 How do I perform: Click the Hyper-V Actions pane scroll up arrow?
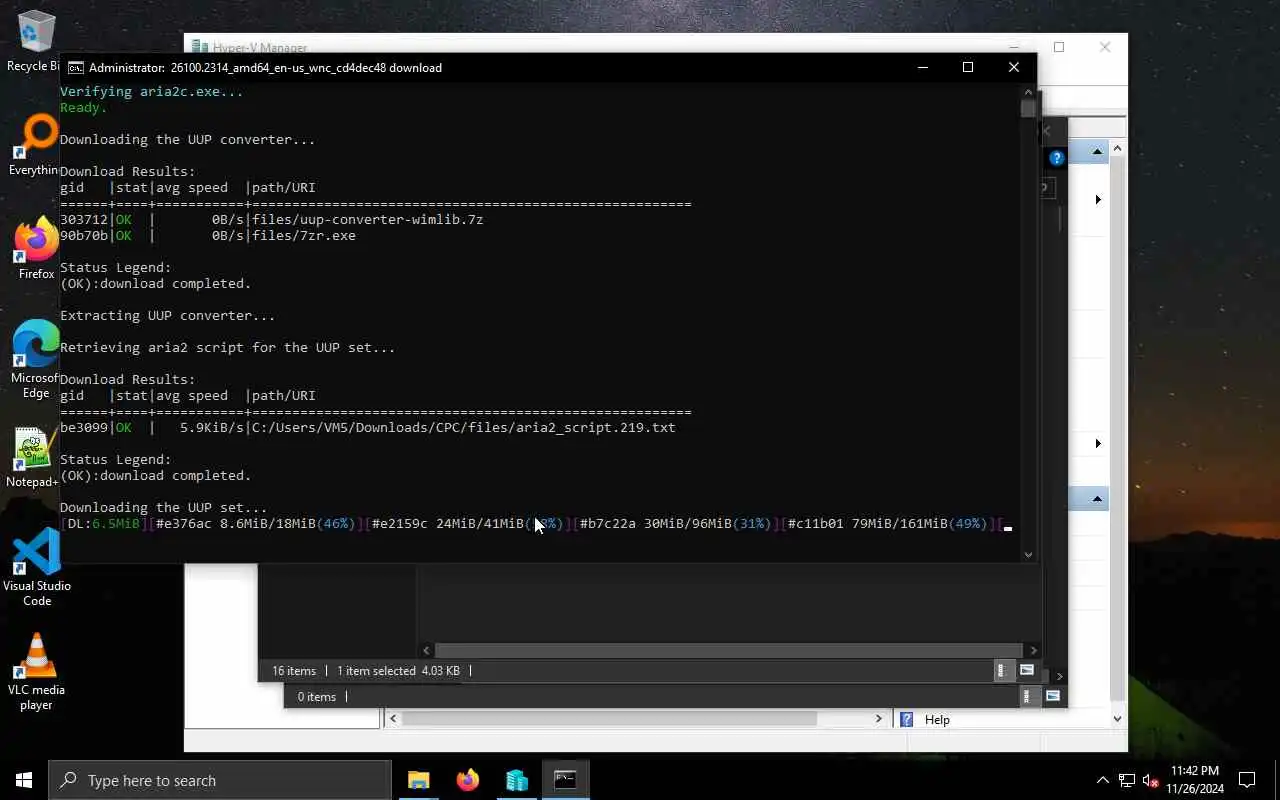point(1118,149)
